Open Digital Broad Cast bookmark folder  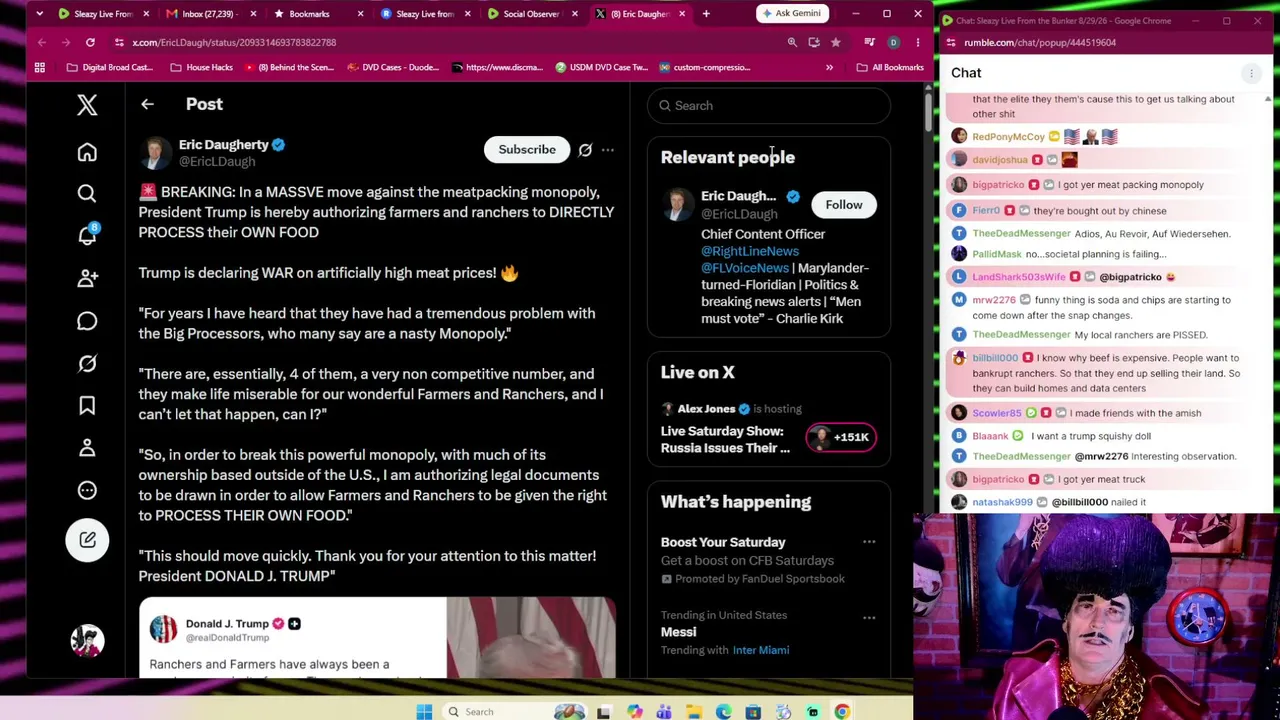pos(110,68)
